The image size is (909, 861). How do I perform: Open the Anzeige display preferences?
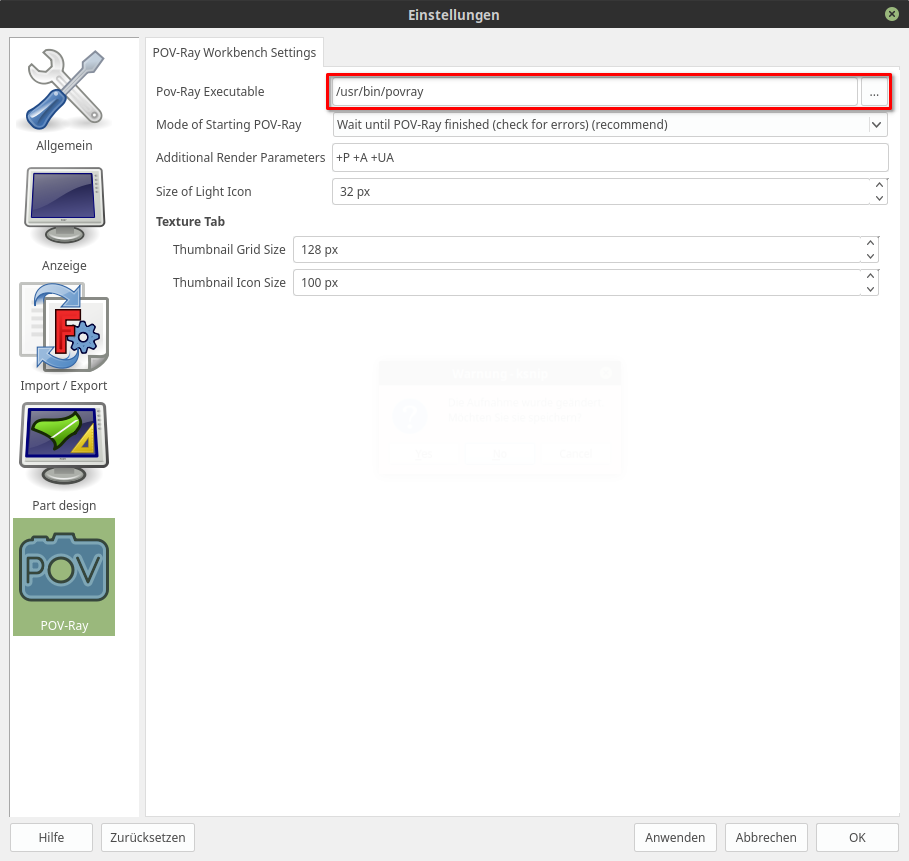64,220
